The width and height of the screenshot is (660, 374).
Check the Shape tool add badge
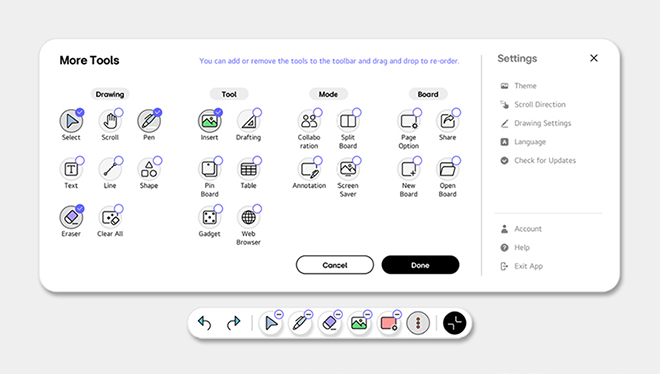tap(157, 161)
